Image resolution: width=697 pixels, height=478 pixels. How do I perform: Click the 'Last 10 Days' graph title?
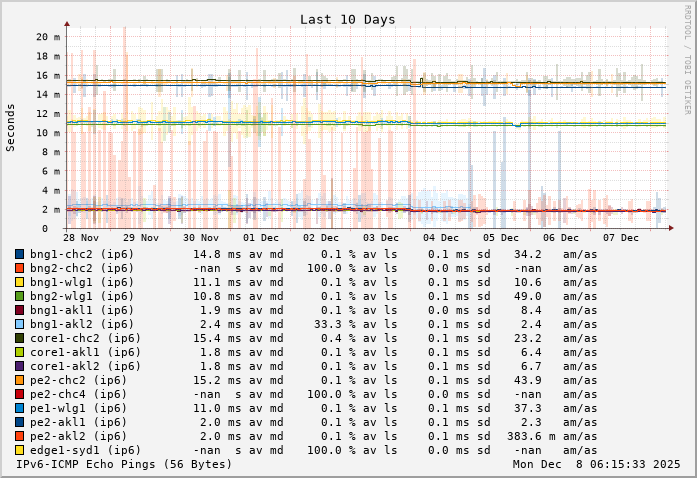pyautogui.click(x=347, y=19)
